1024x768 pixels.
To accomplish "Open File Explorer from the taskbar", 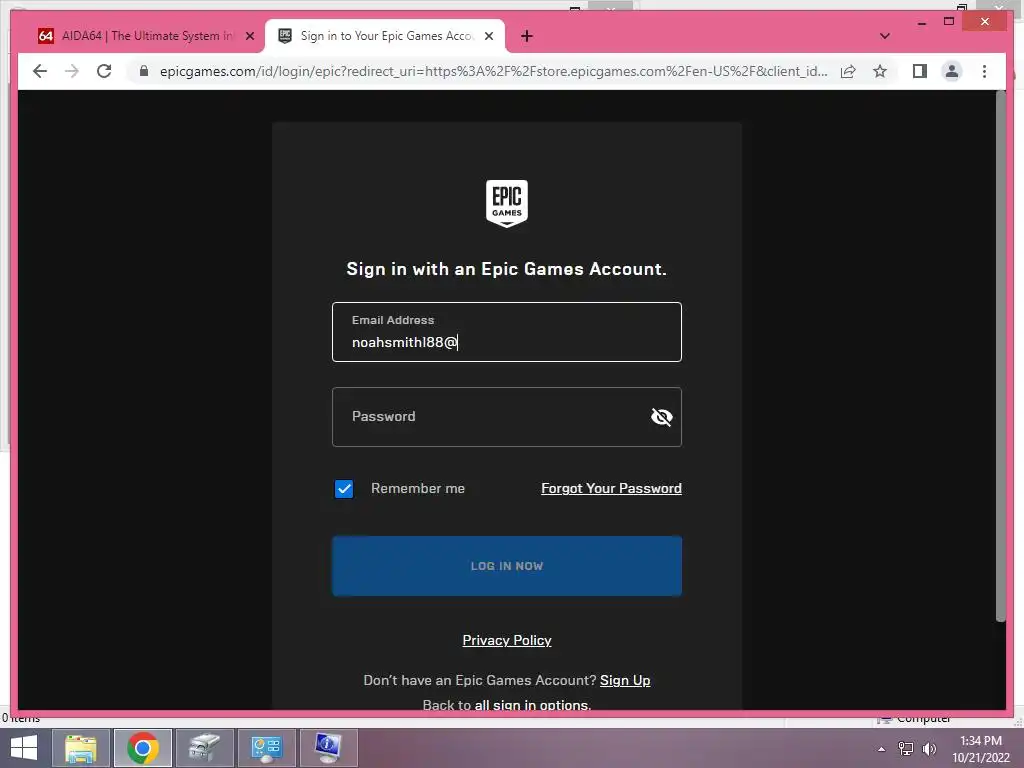I will click(x=81, y=748).
